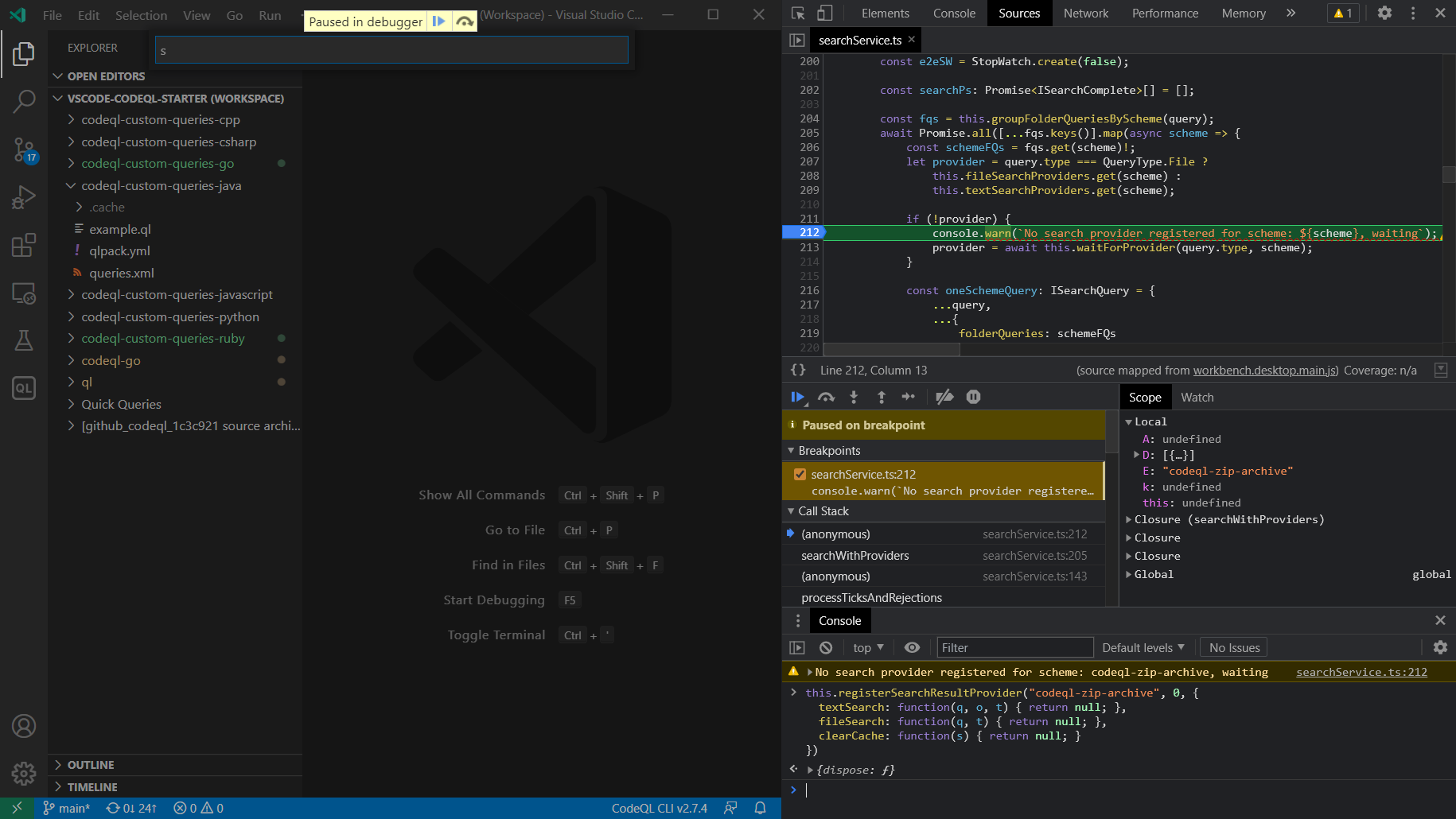
Task: Open the Search view in the activity bar
Action: (x=24, y=102)
